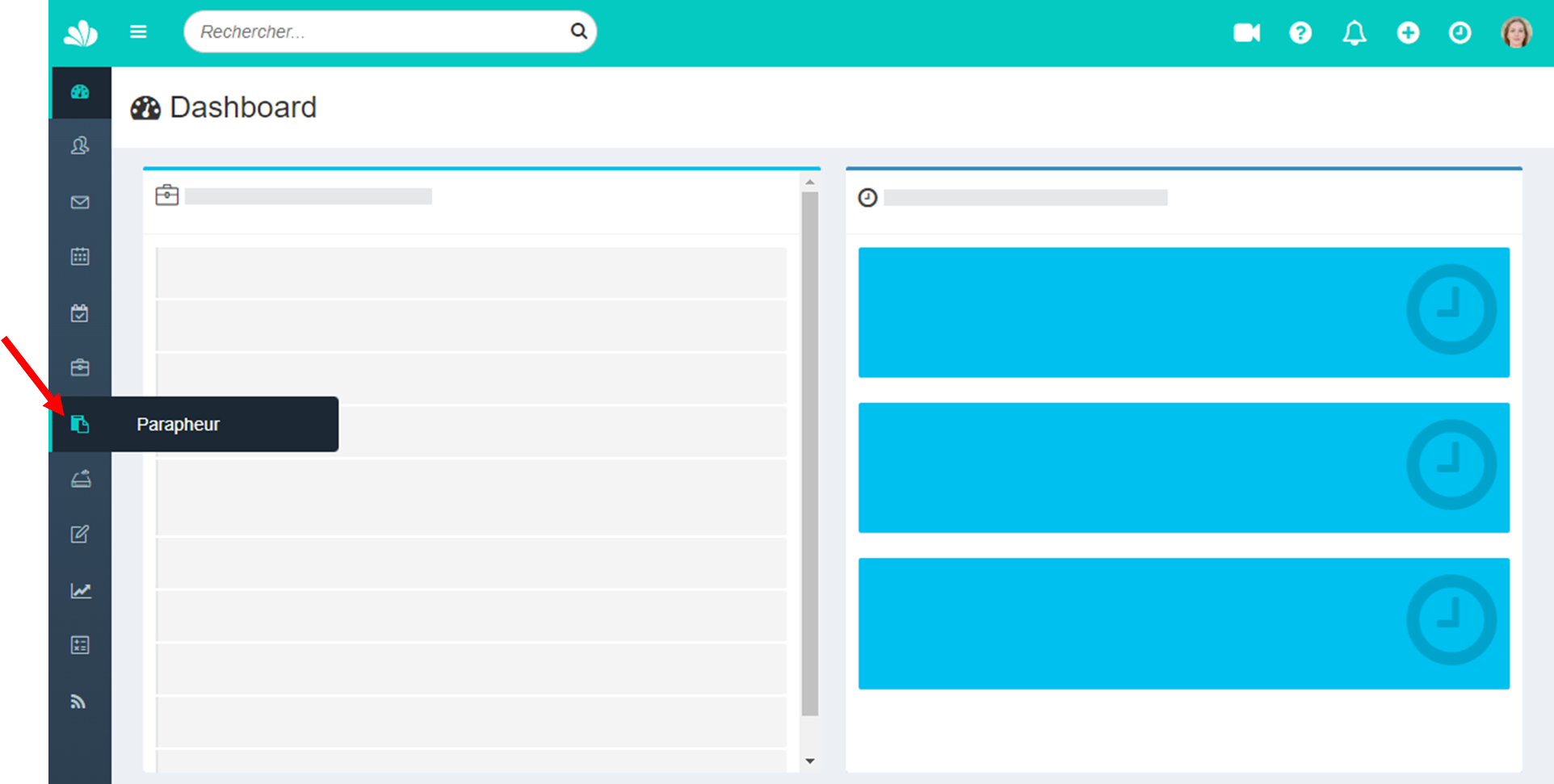Open the user profile avatar
The height and width of the screenshot is (784, 1554).
point(1516,32)
